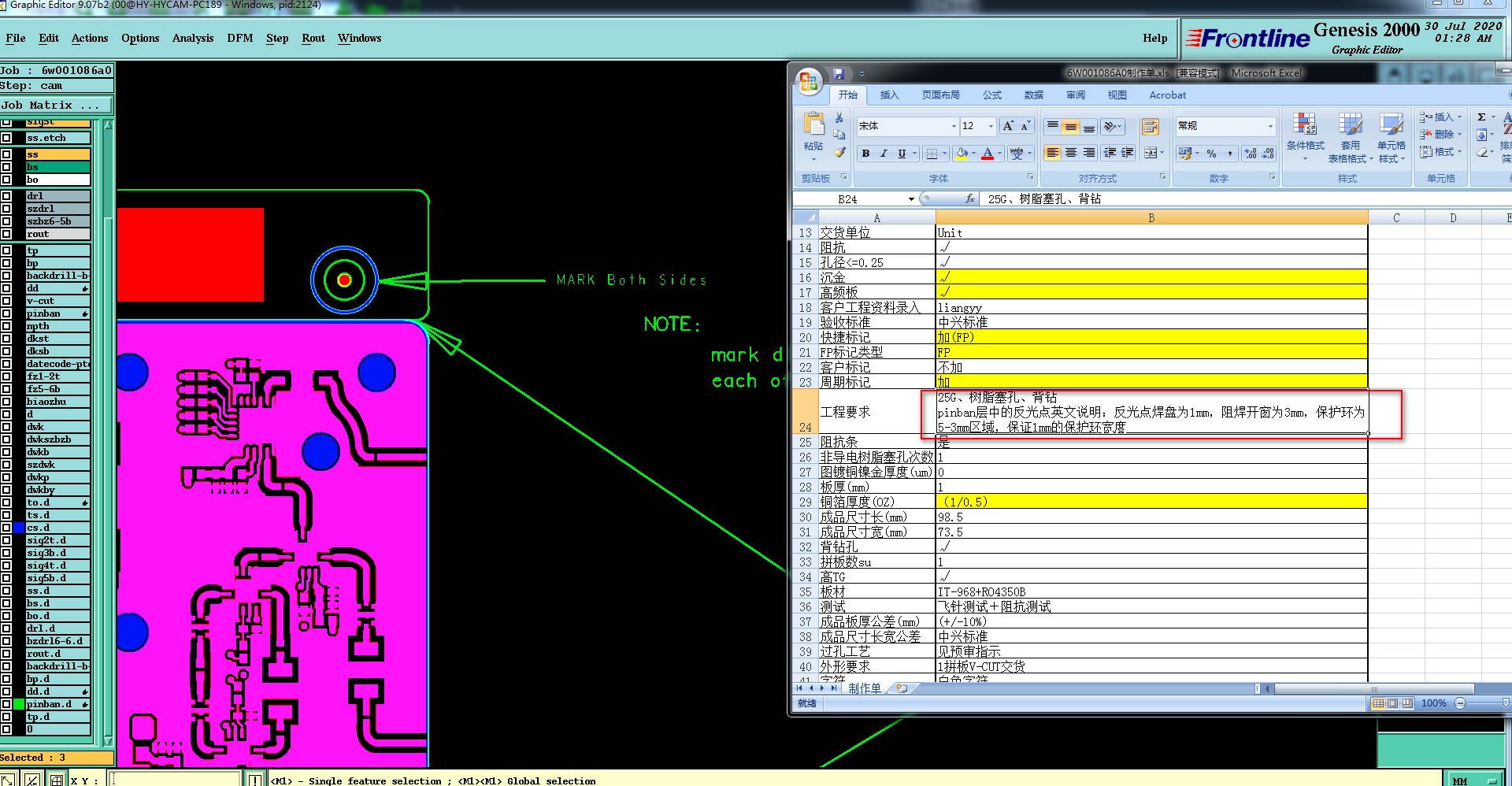Toggle the checkbox for layer cs.d
This screenshot has width=1512, height=786.
point(6,528)
